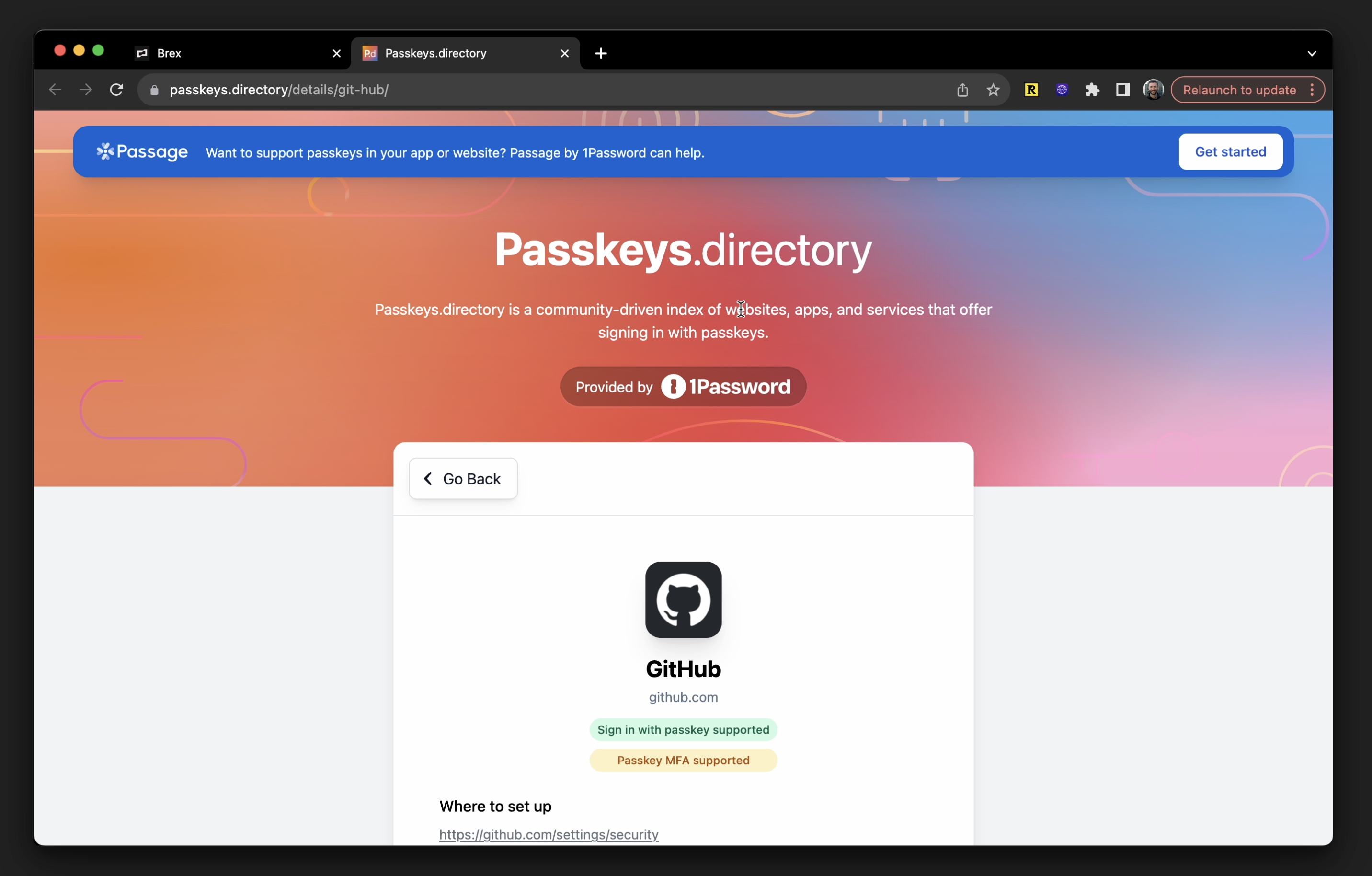1372x876 pixels.
Task: Open the purple globe extension icon
Action: [1062, 90]
